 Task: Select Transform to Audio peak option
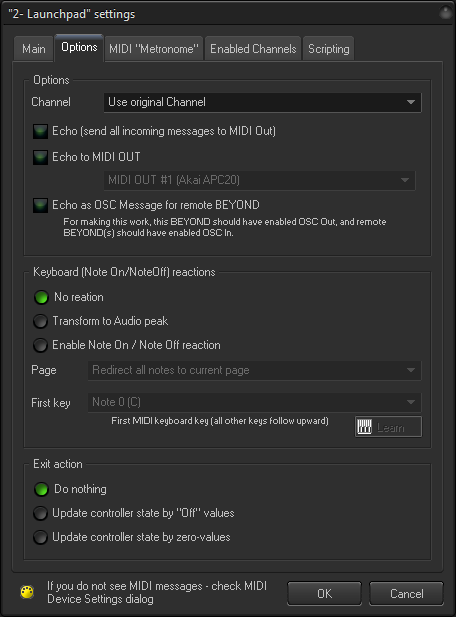[40, 321]
